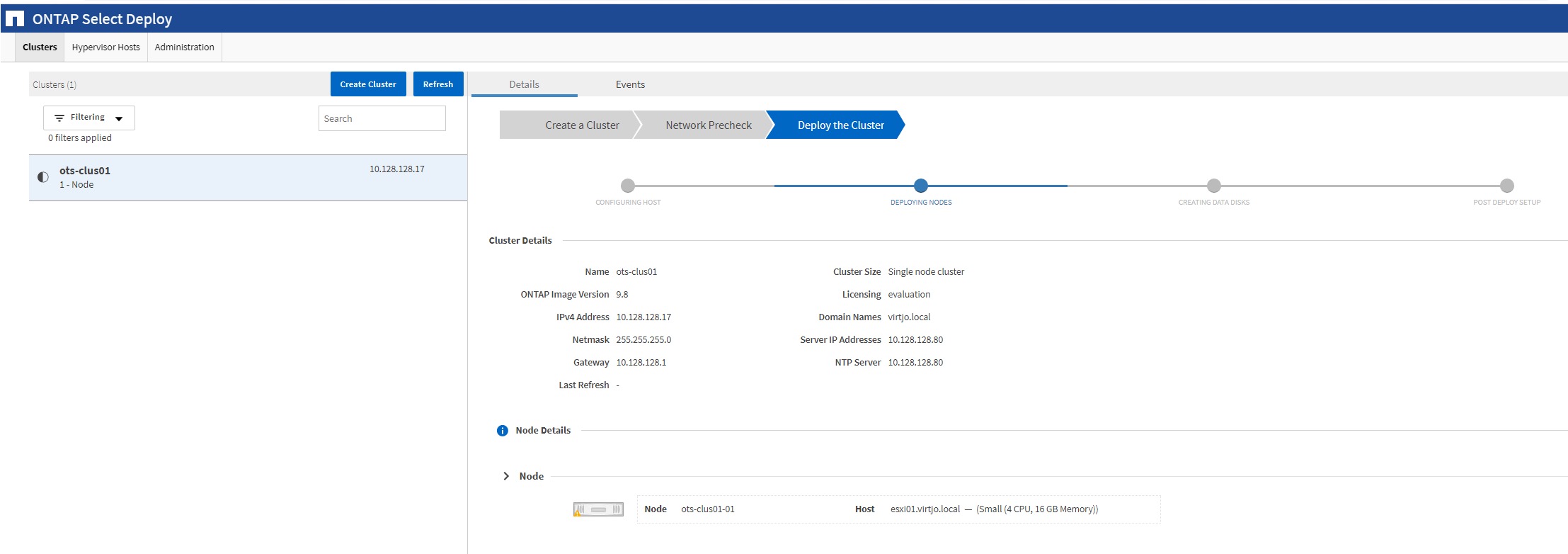
Task: Click the Creating Data Disks progress circle
Action: pyautogui.click(x=1213, y=186)
